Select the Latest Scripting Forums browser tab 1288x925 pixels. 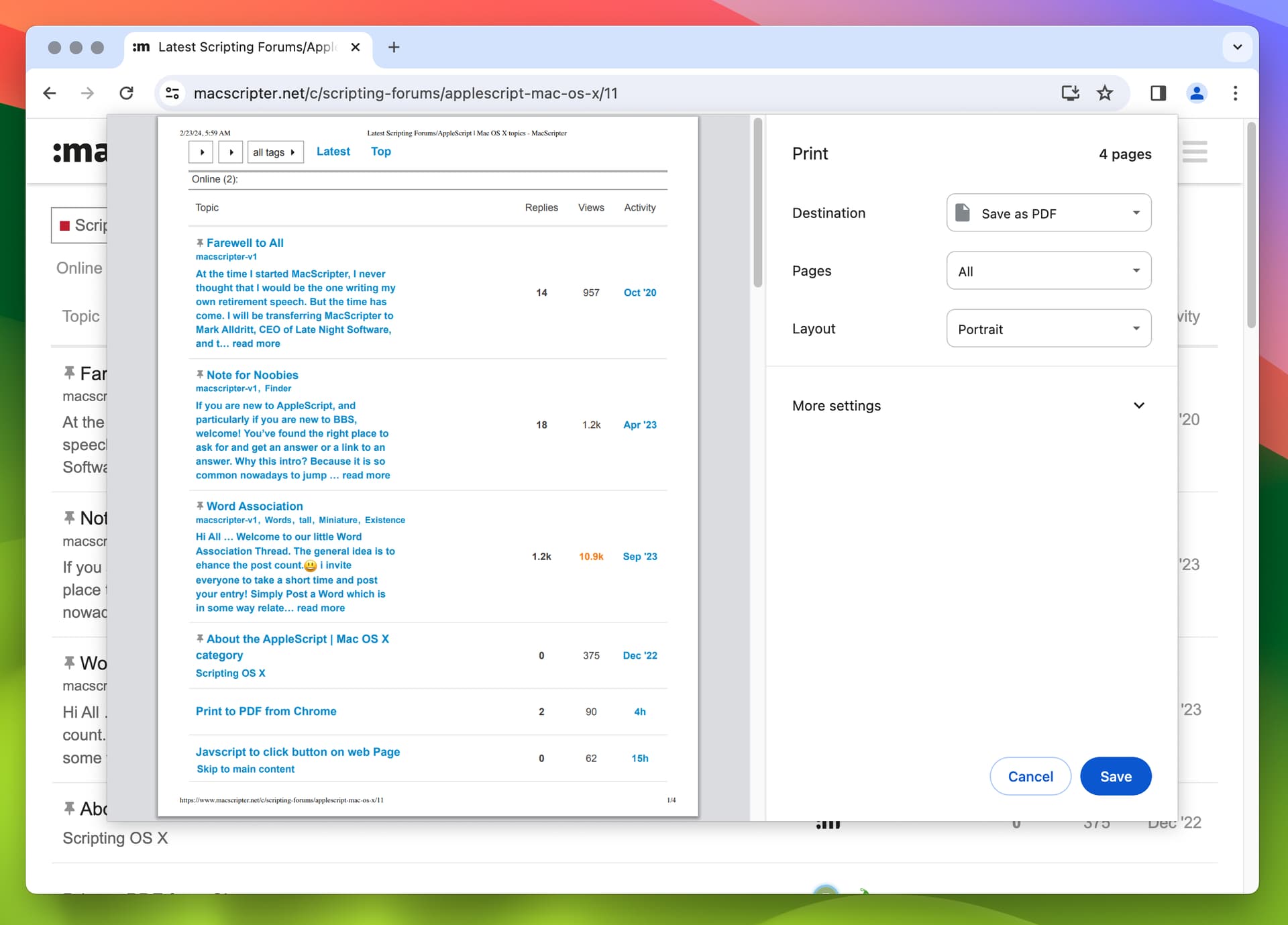246,47
